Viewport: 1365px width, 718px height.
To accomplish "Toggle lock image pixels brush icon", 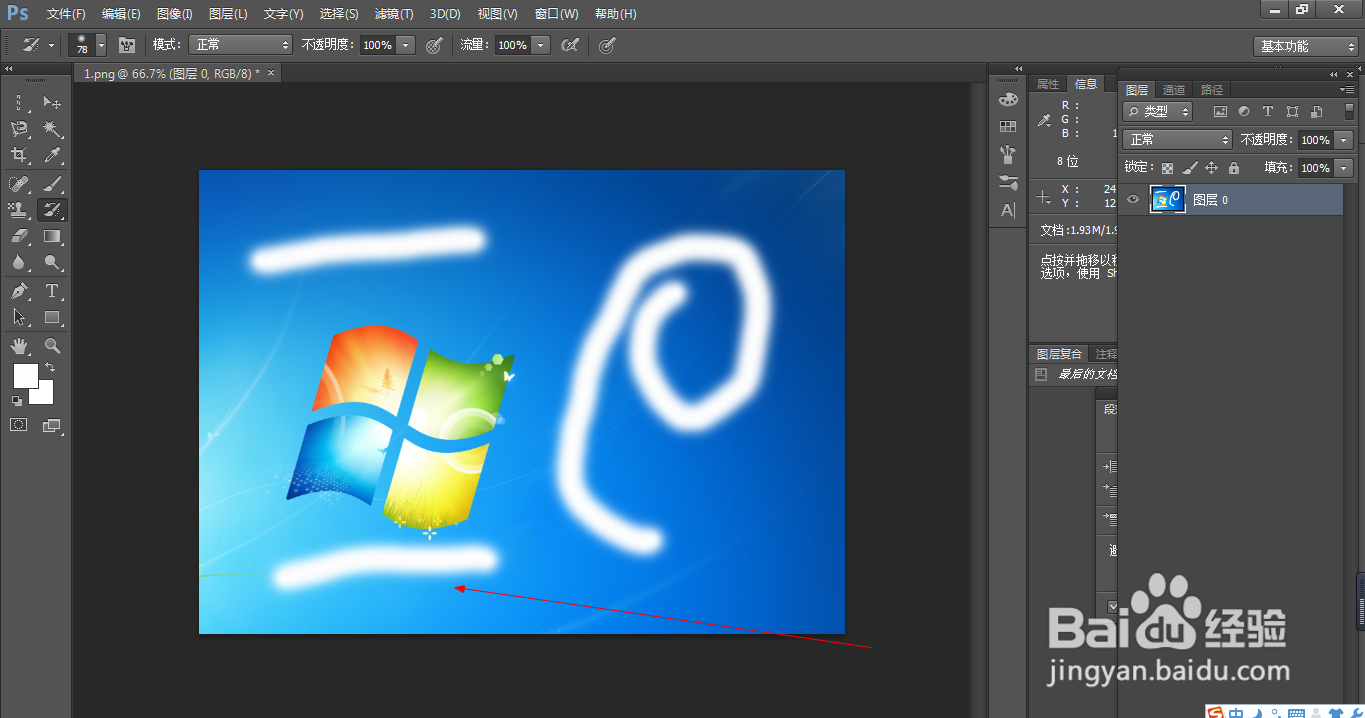I will click(1189, 168).
